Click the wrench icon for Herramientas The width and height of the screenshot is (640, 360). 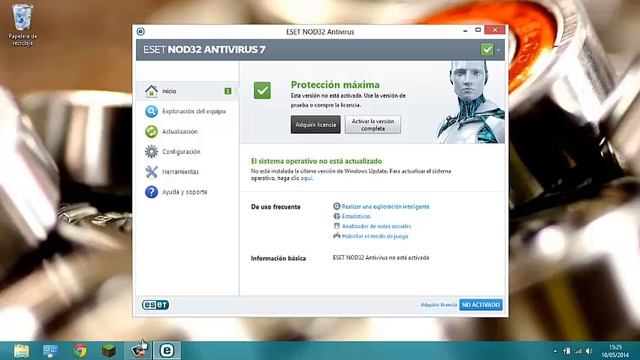click(151, 172)
